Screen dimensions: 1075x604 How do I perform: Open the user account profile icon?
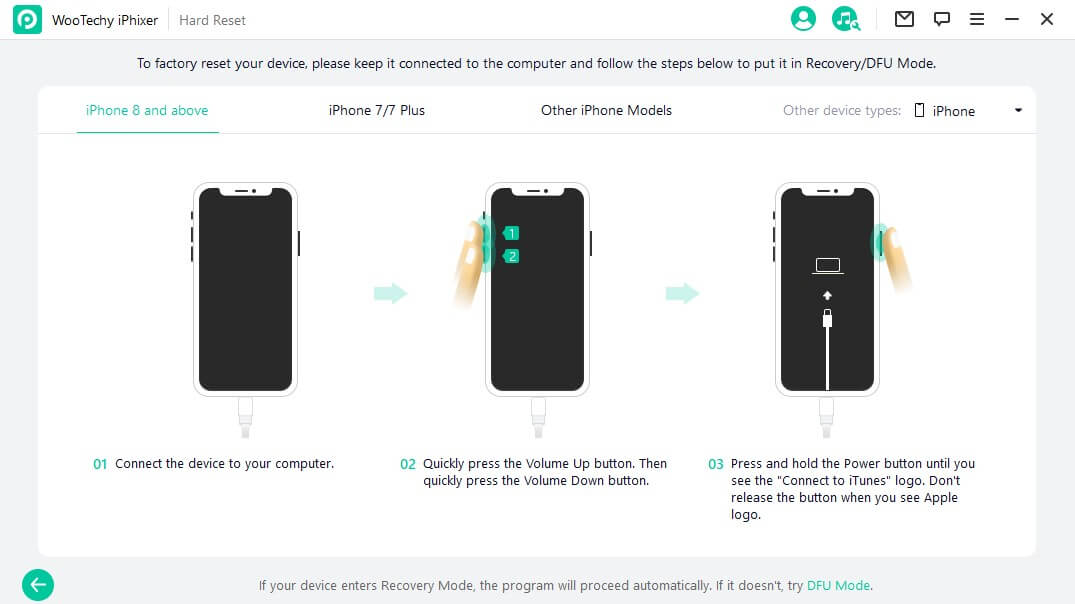point(803,19)
